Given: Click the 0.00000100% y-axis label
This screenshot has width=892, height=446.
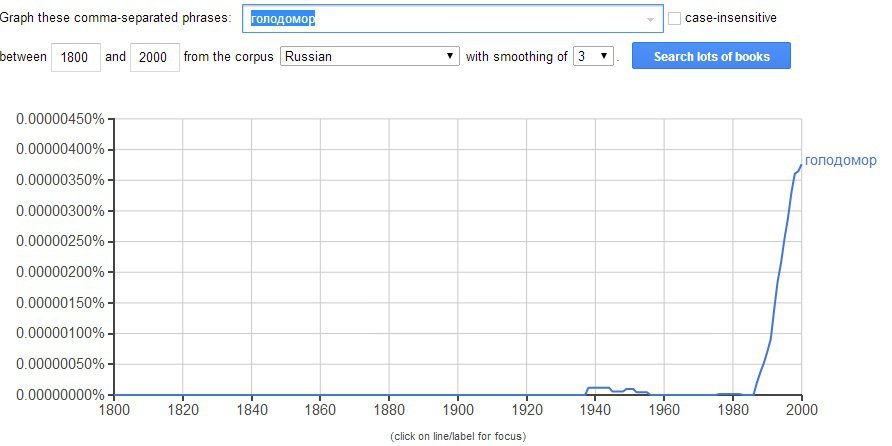Looking at the screenshot, I should [60, 334].
